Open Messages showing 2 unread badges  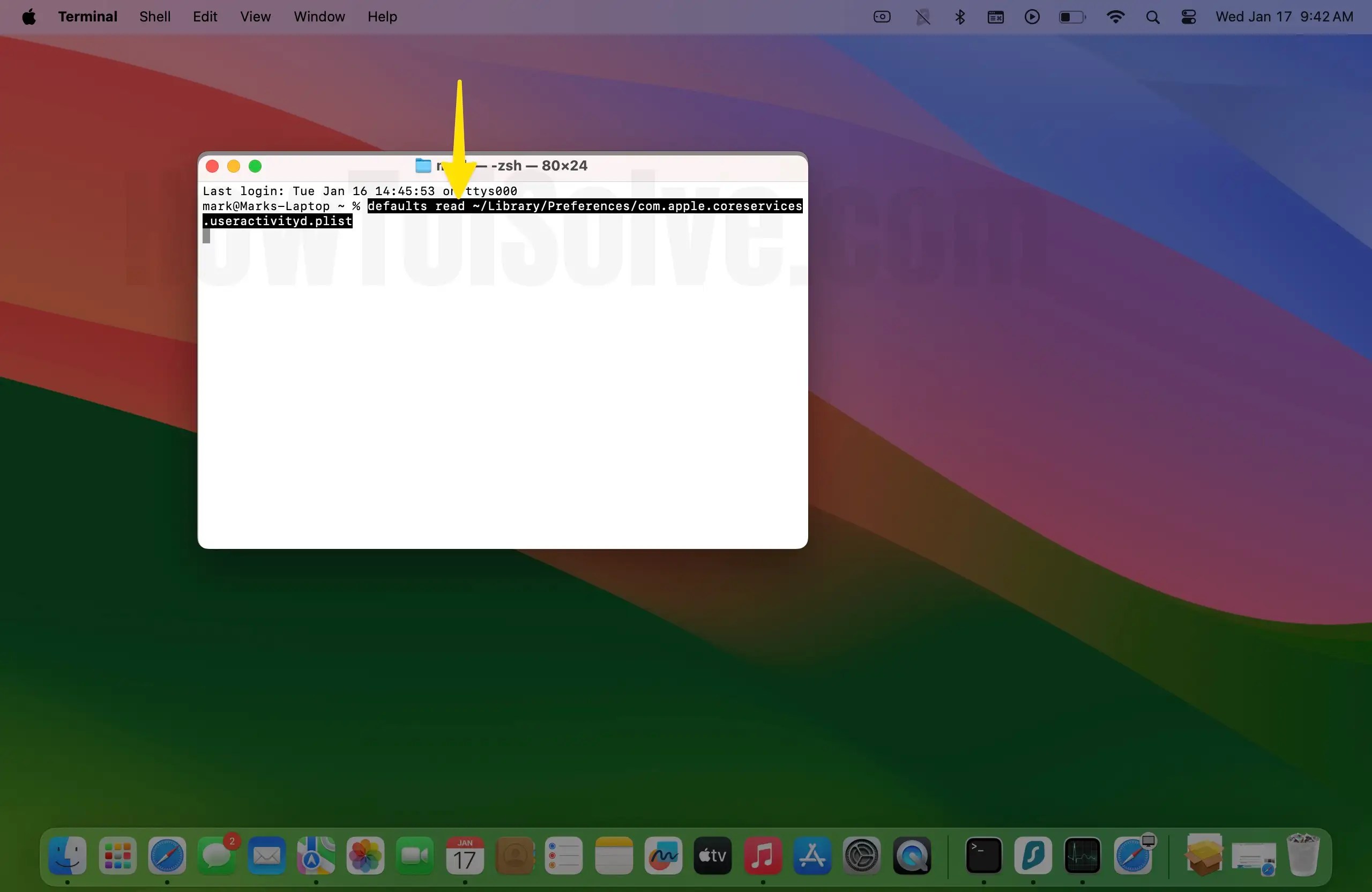(x=217, y=857)
